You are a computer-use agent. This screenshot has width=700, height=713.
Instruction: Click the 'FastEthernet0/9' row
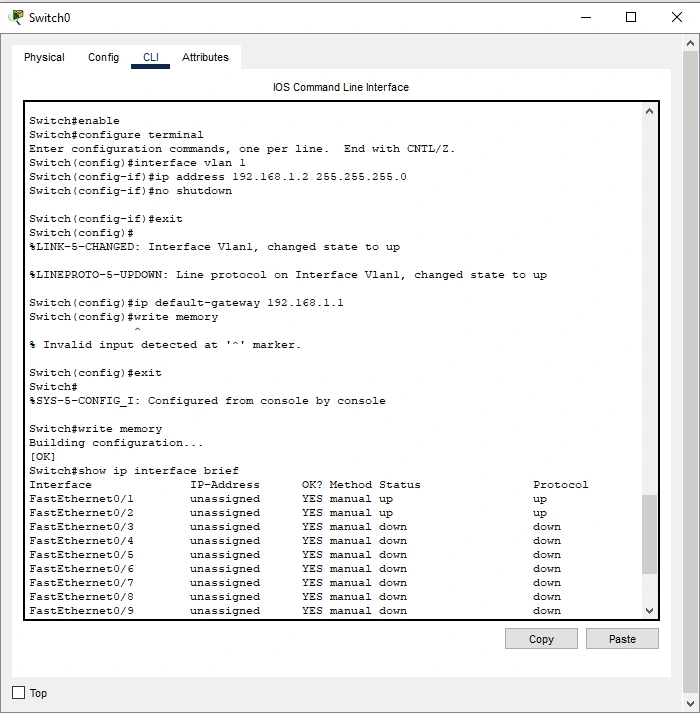click(295, 611)
